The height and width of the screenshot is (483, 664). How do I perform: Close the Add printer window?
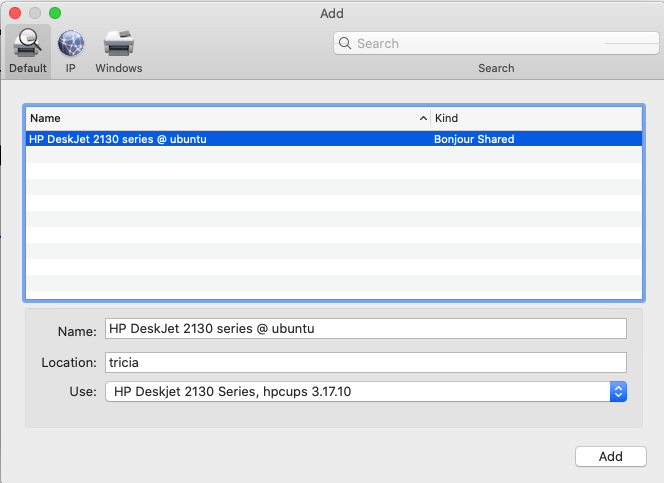[x=15, y=13]
